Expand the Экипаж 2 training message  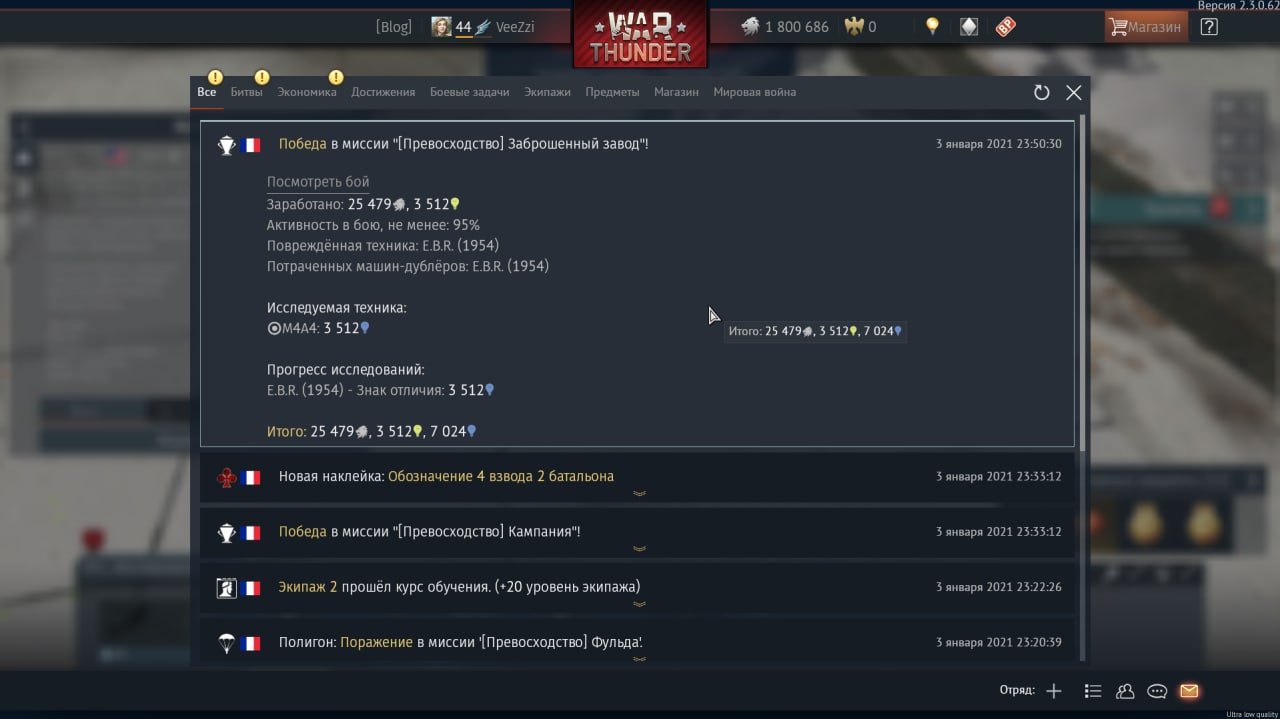point(637,588)
